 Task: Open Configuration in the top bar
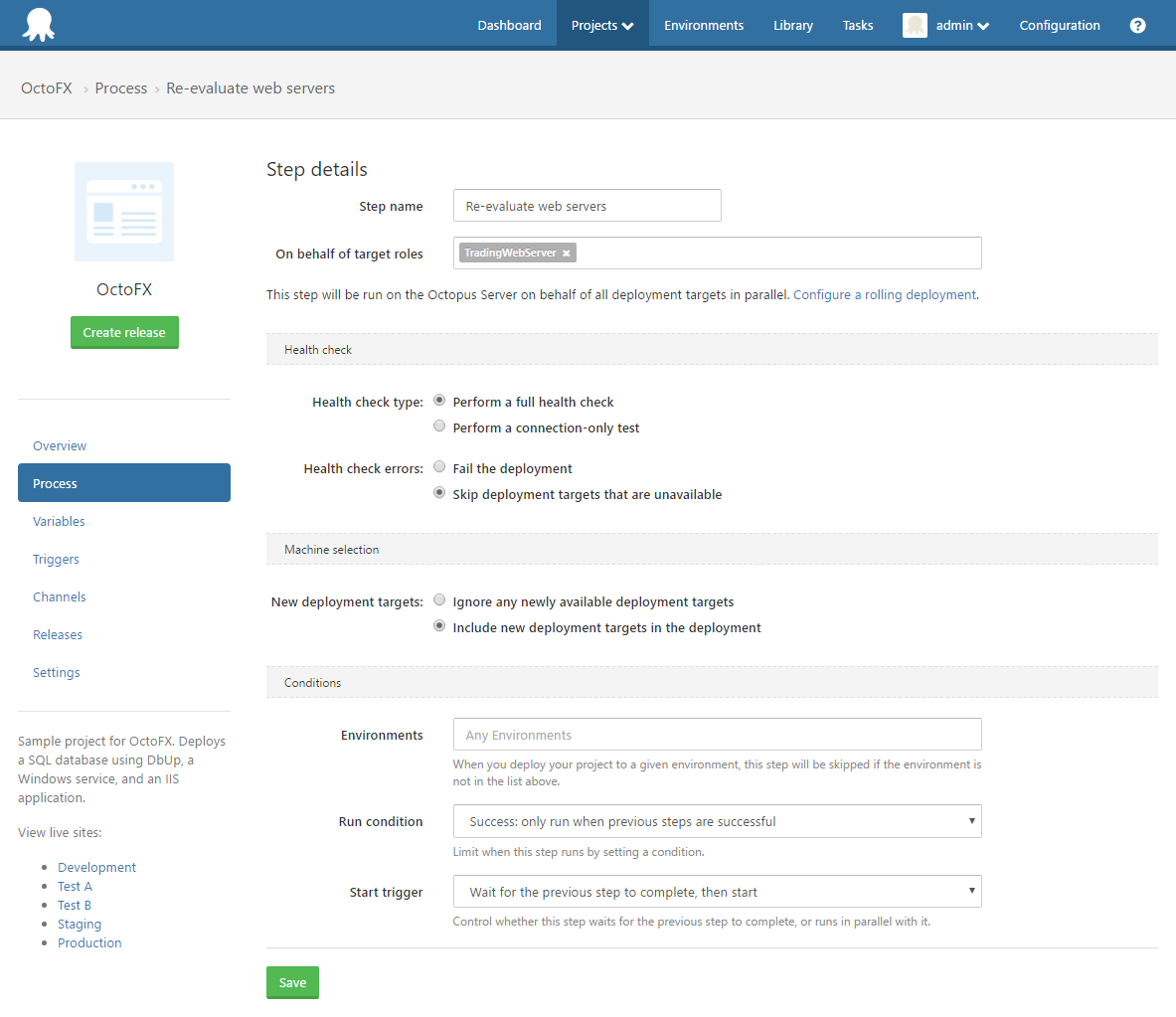(1059, 26)
